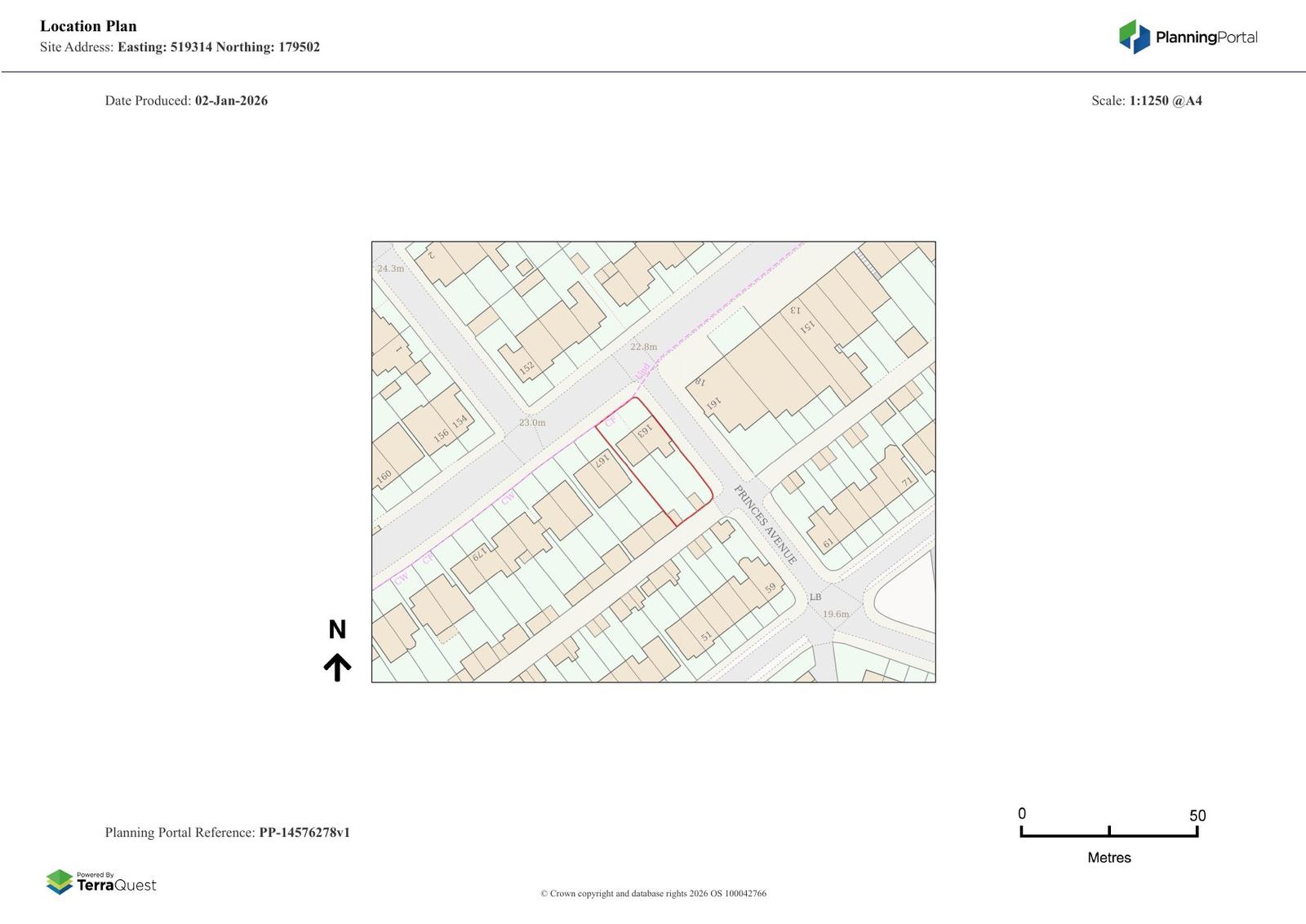
Task: Click the Site Address easting northing line
Action: click(x=180, y=47)
